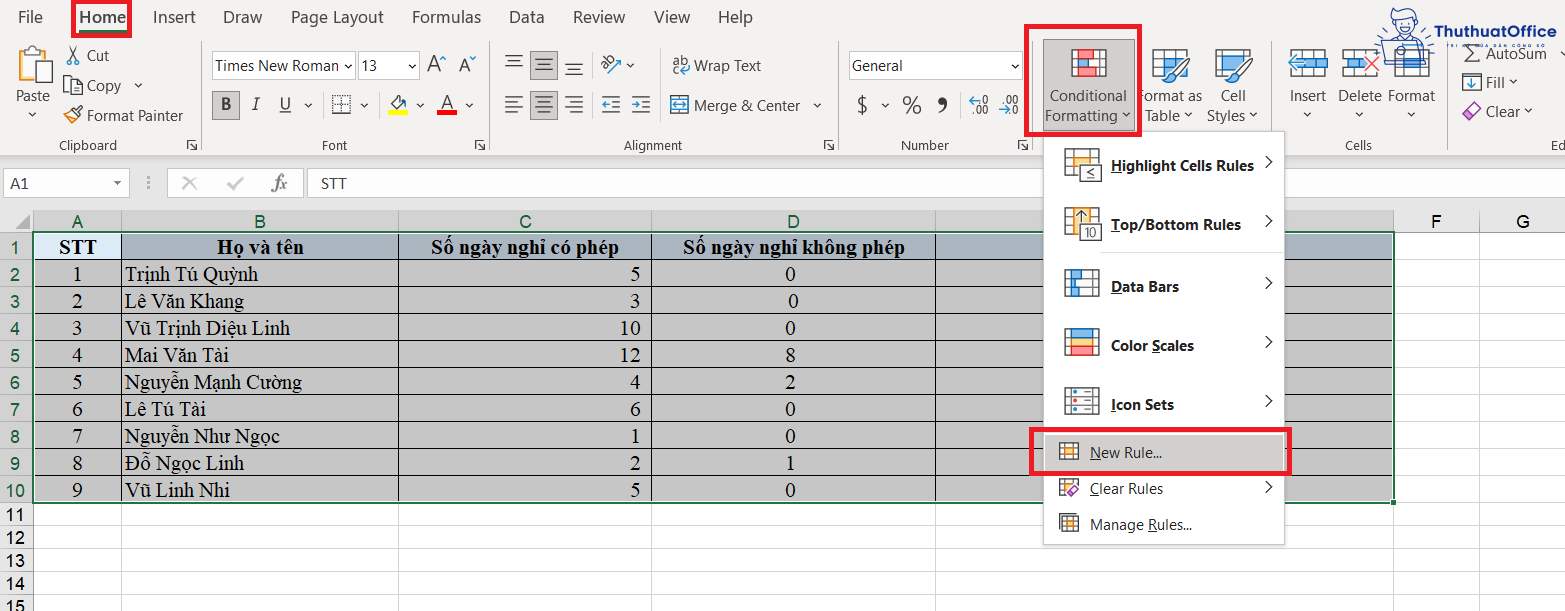Expand Name Box dropdown

[x=118, y=184]
